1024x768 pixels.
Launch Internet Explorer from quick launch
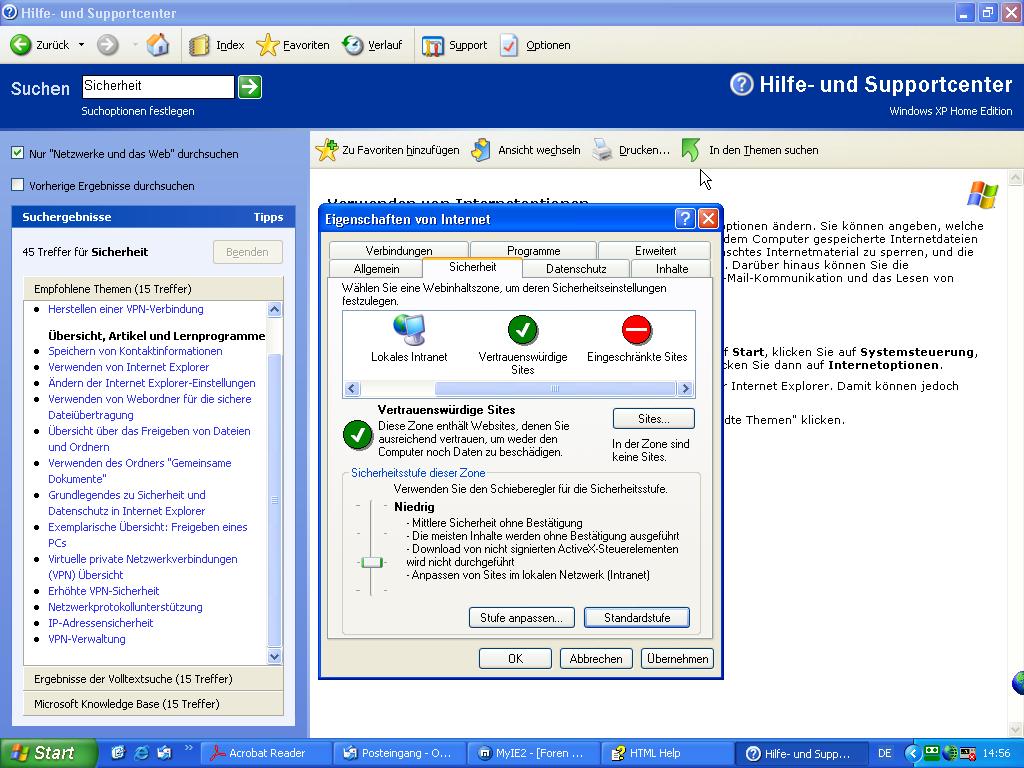(x=141, y=753)
